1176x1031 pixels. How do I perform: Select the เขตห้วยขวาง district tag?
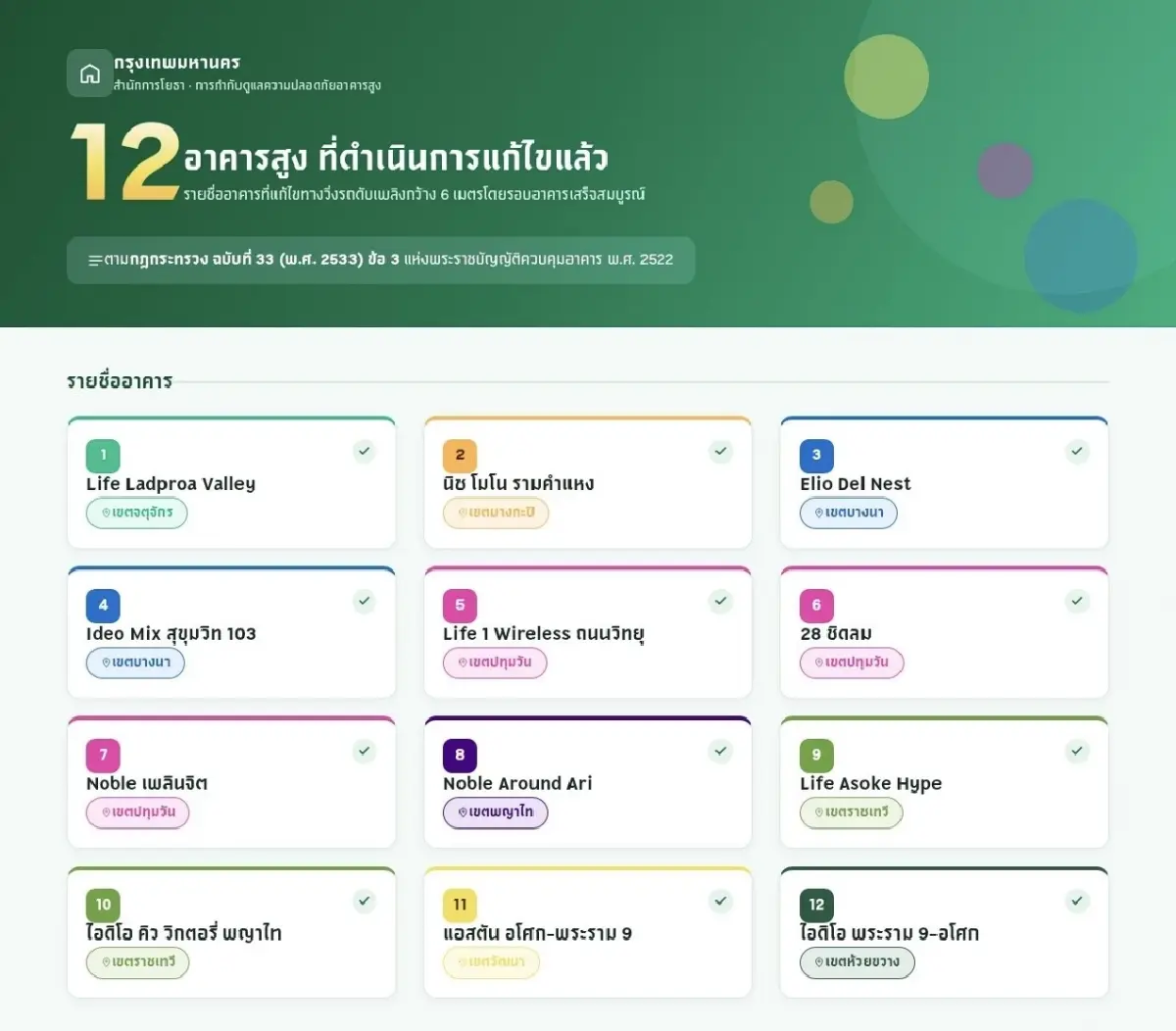click(857, 962)
